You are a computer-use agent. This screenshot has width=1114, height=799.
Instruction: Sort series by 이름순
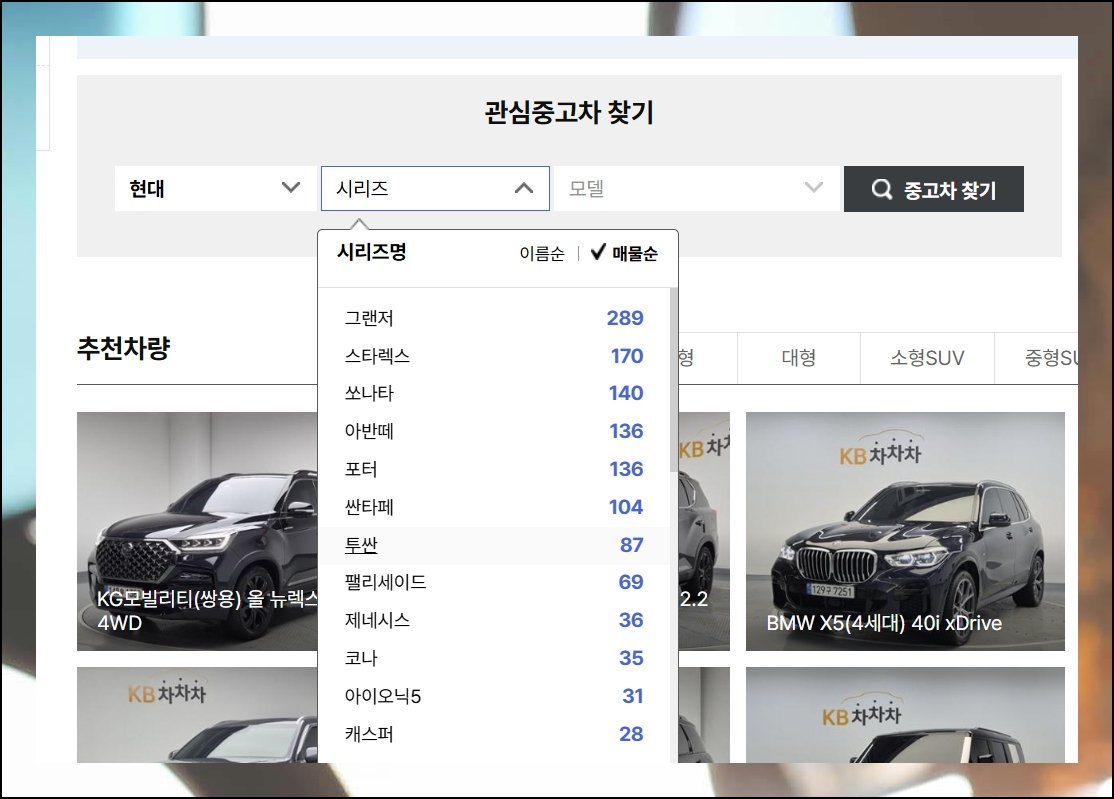(541, 254)
